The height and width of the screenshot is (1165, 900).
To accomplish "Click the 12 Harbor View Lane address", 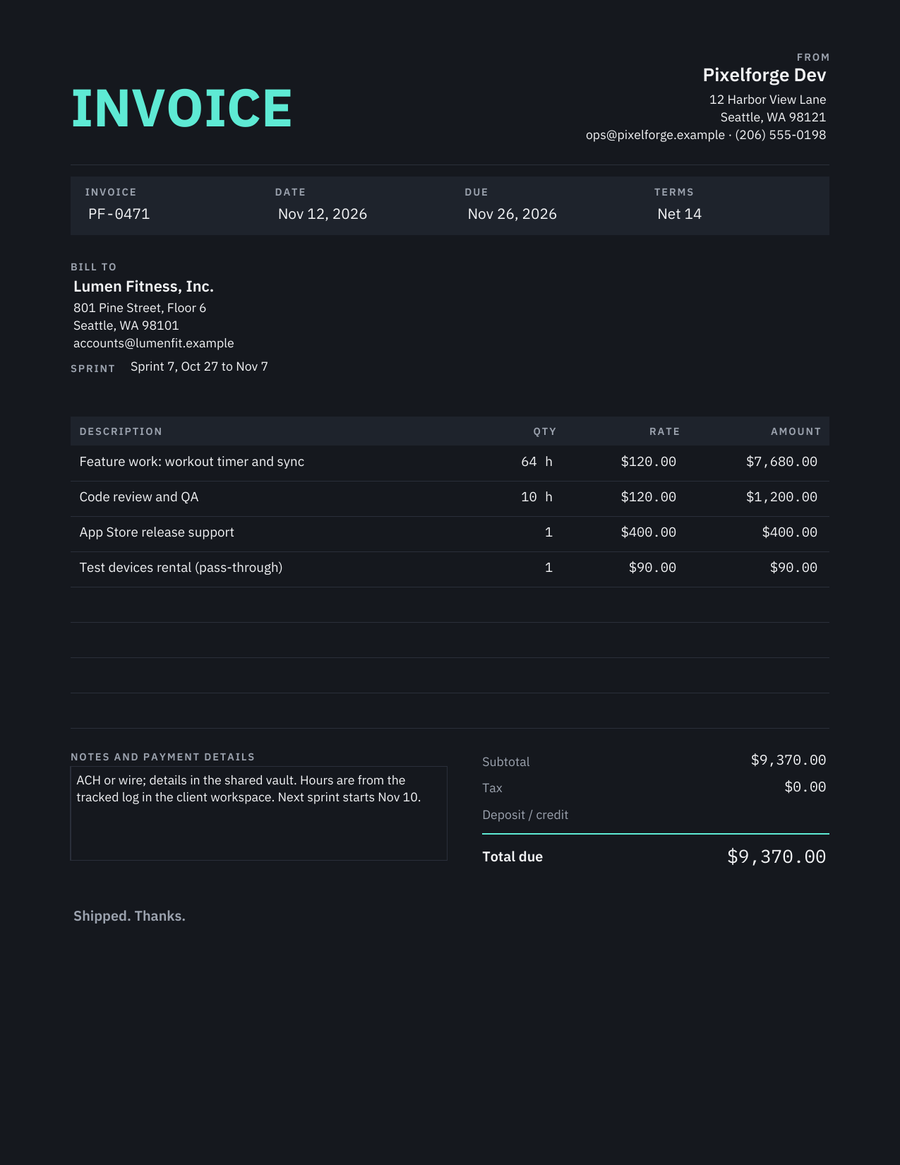I will click(767, 100).
